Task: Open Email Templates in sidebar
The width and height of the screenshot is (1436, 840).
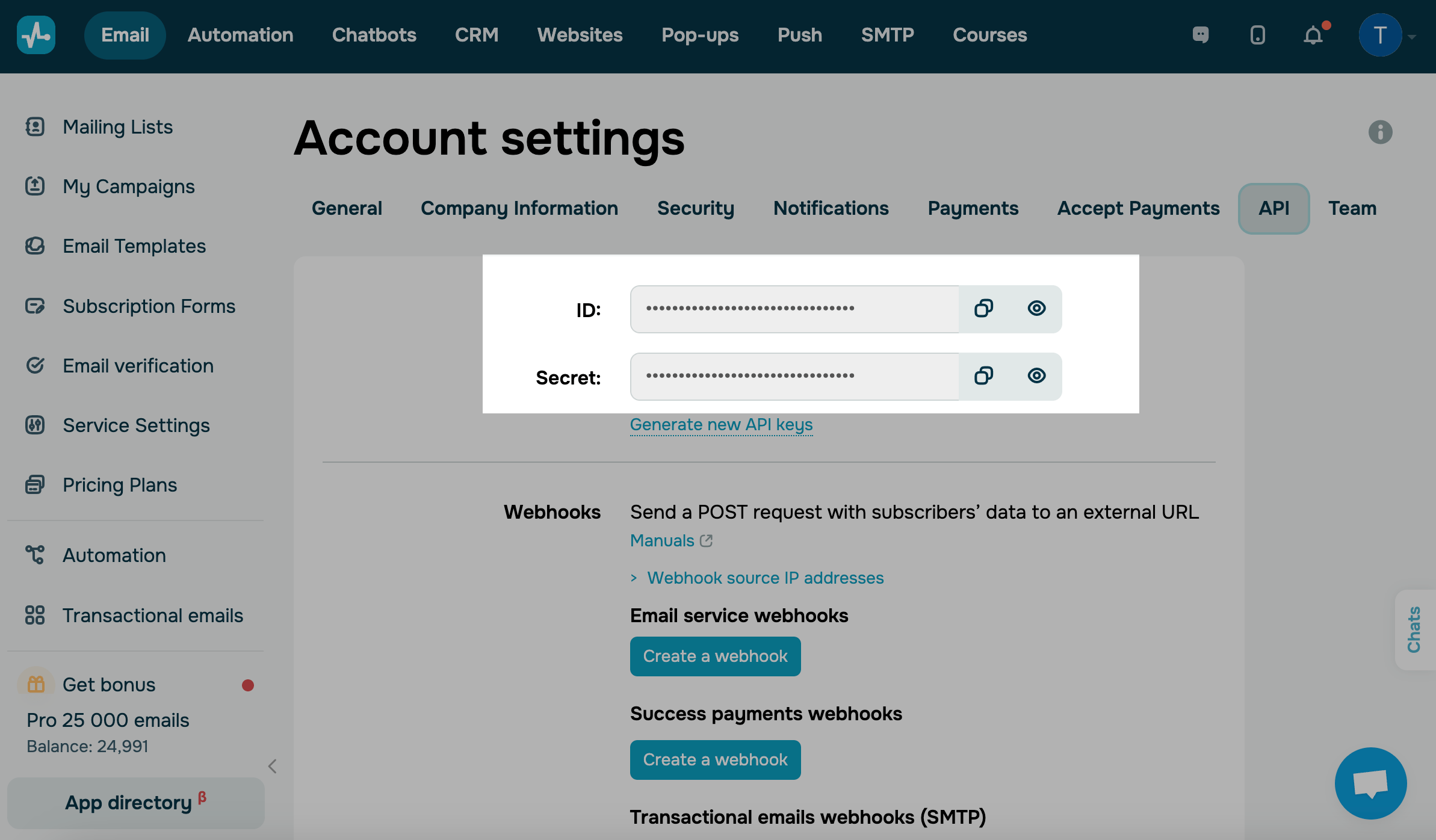Action: (x=134, y=246)
